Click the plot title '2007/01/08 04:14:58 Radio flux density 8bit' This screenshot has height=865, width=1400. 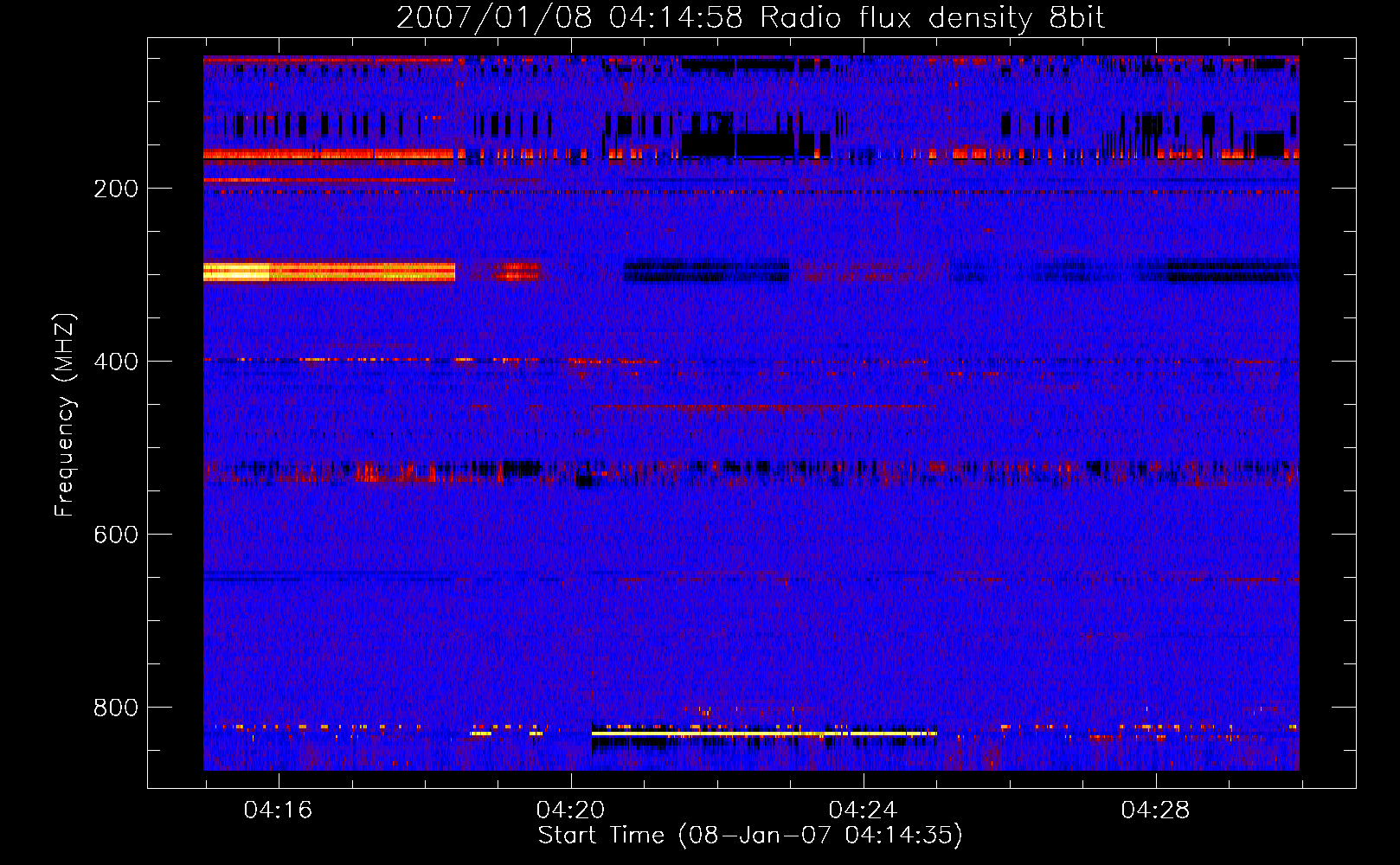click(x=750, y=18)
